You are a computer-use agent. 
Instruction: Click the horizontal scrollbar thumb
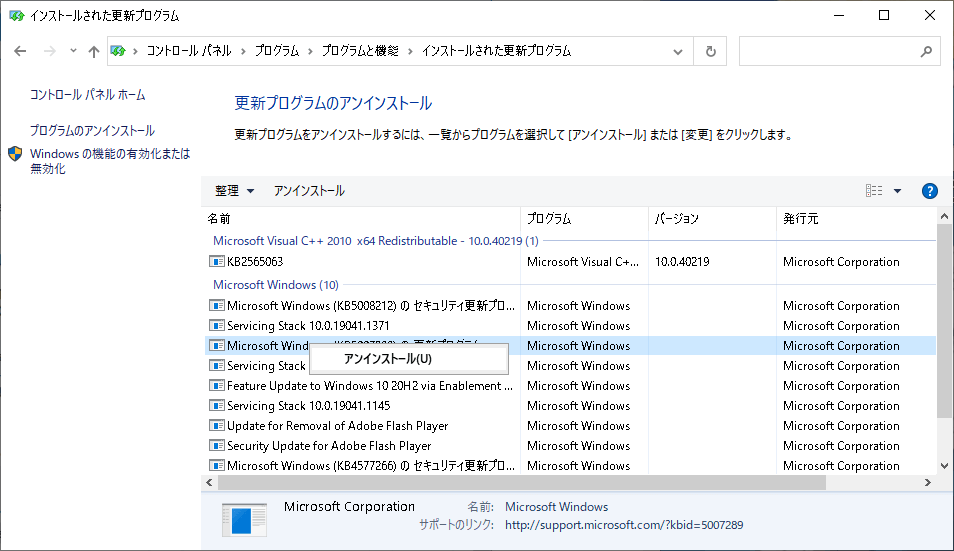(x=521, y=482)
